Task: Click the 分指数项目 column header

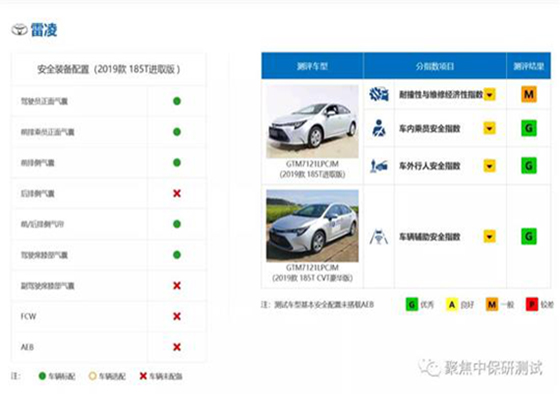Action: [435, 66]
